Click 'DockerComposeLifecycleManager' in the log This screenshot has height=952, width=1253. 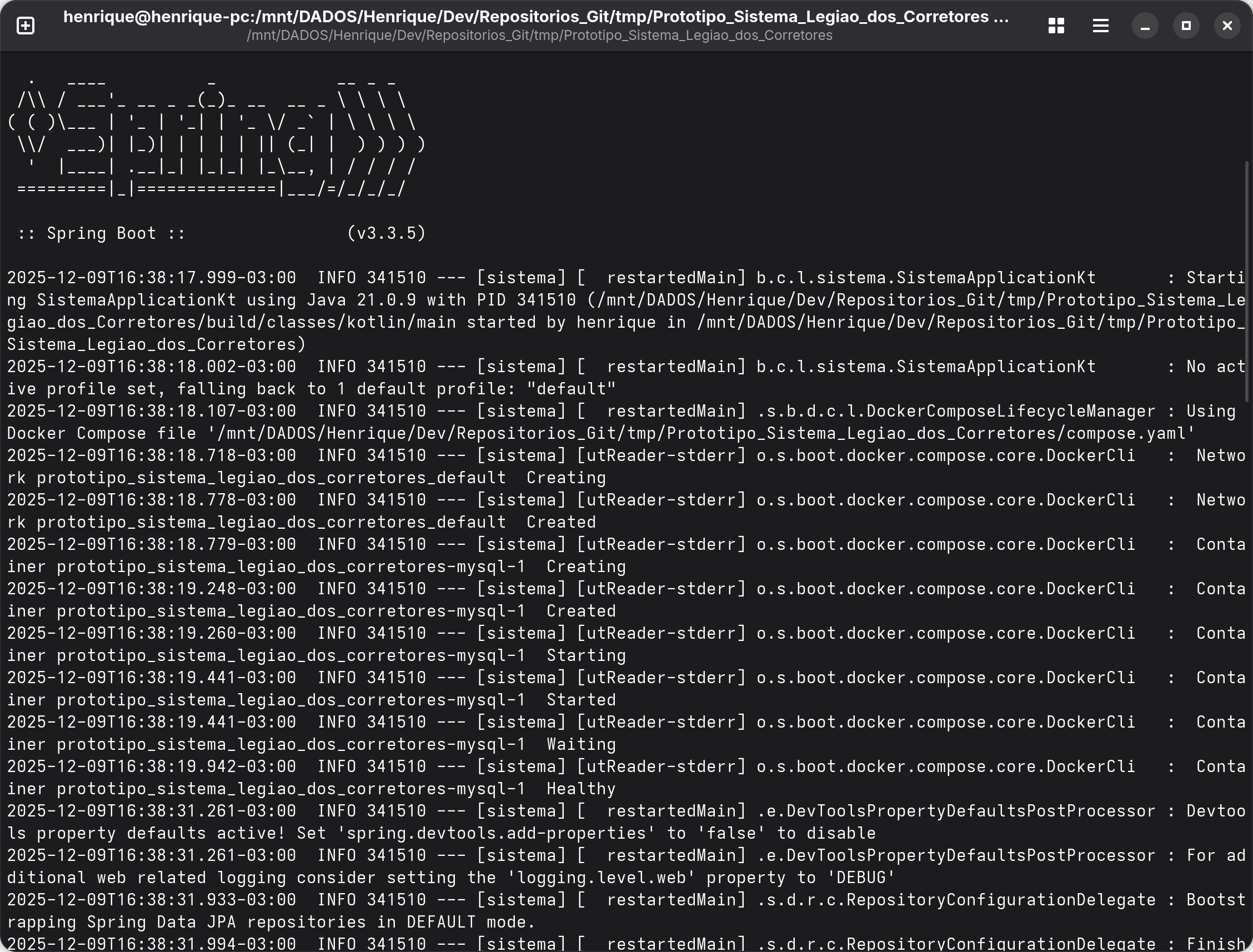pos(1010,412)
